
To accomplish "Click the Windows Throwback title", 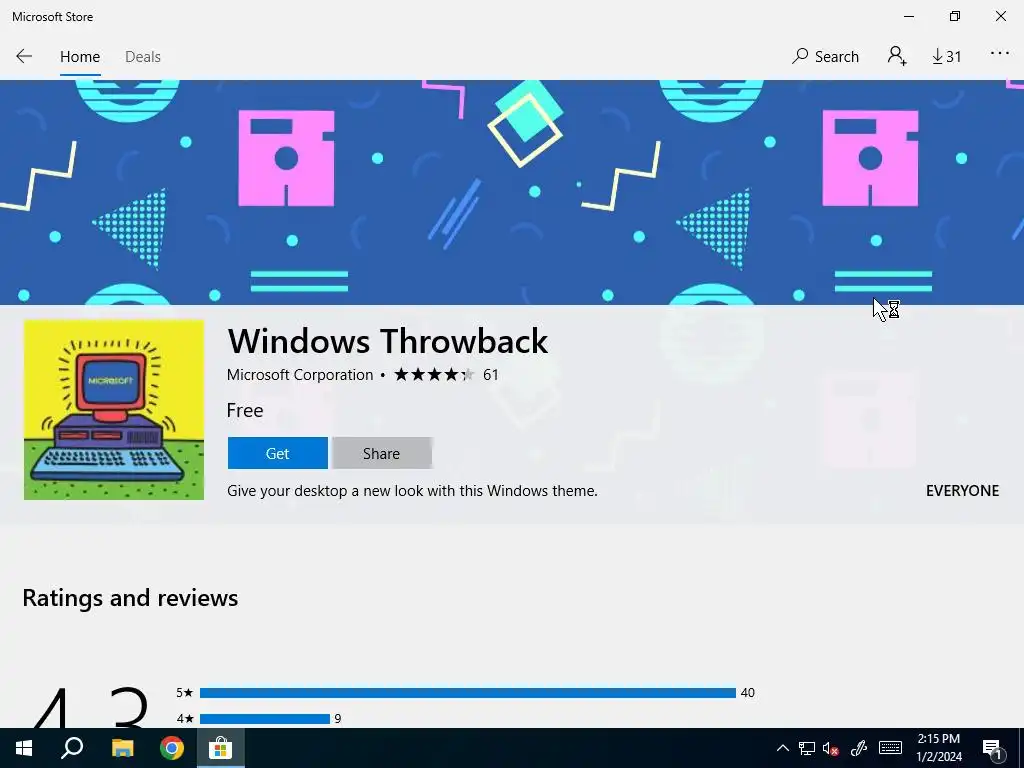I will click(x=388, y=341).
